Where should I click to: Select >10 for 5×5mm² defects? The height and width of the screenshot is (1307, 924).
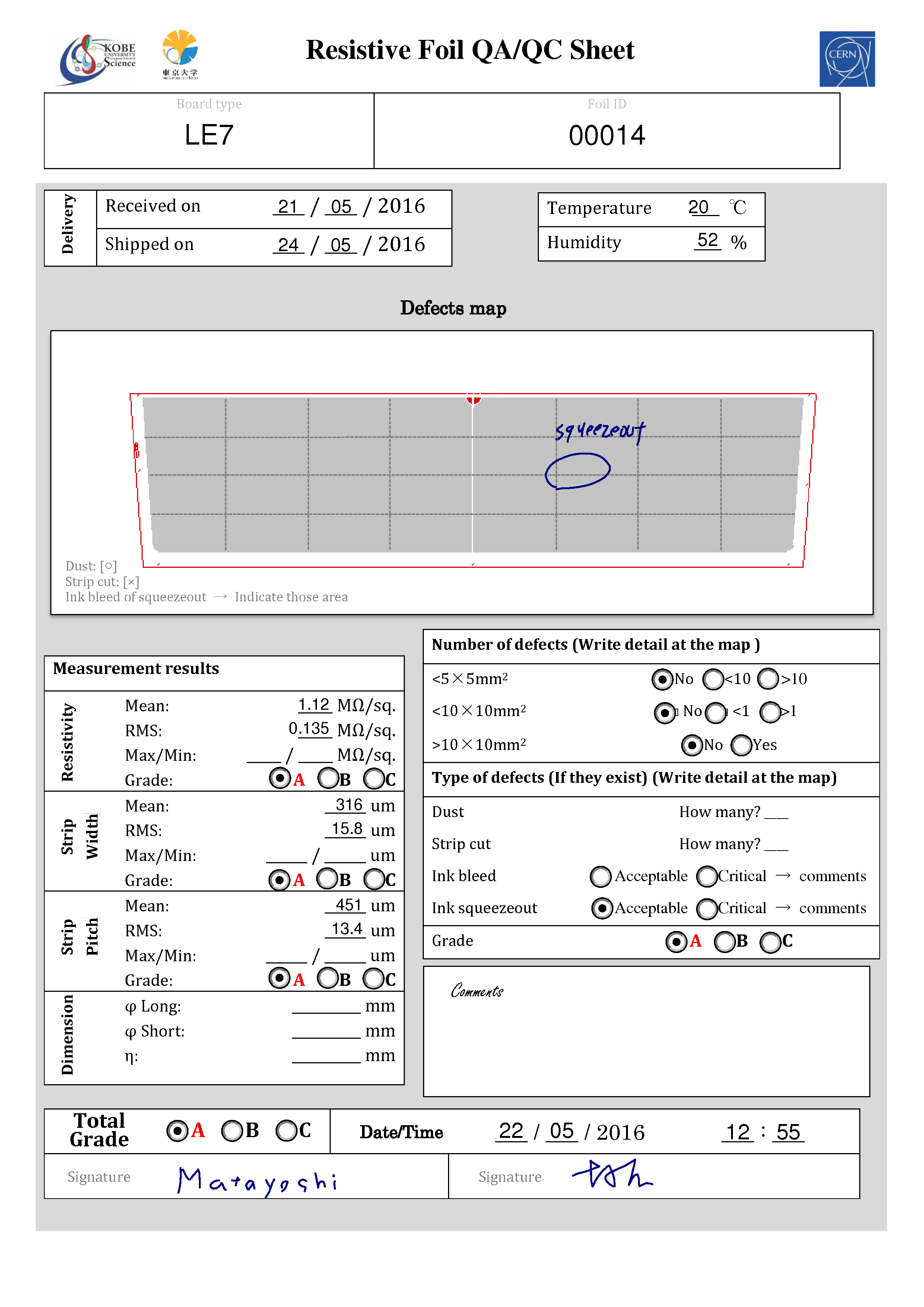(x=768, y=678)
